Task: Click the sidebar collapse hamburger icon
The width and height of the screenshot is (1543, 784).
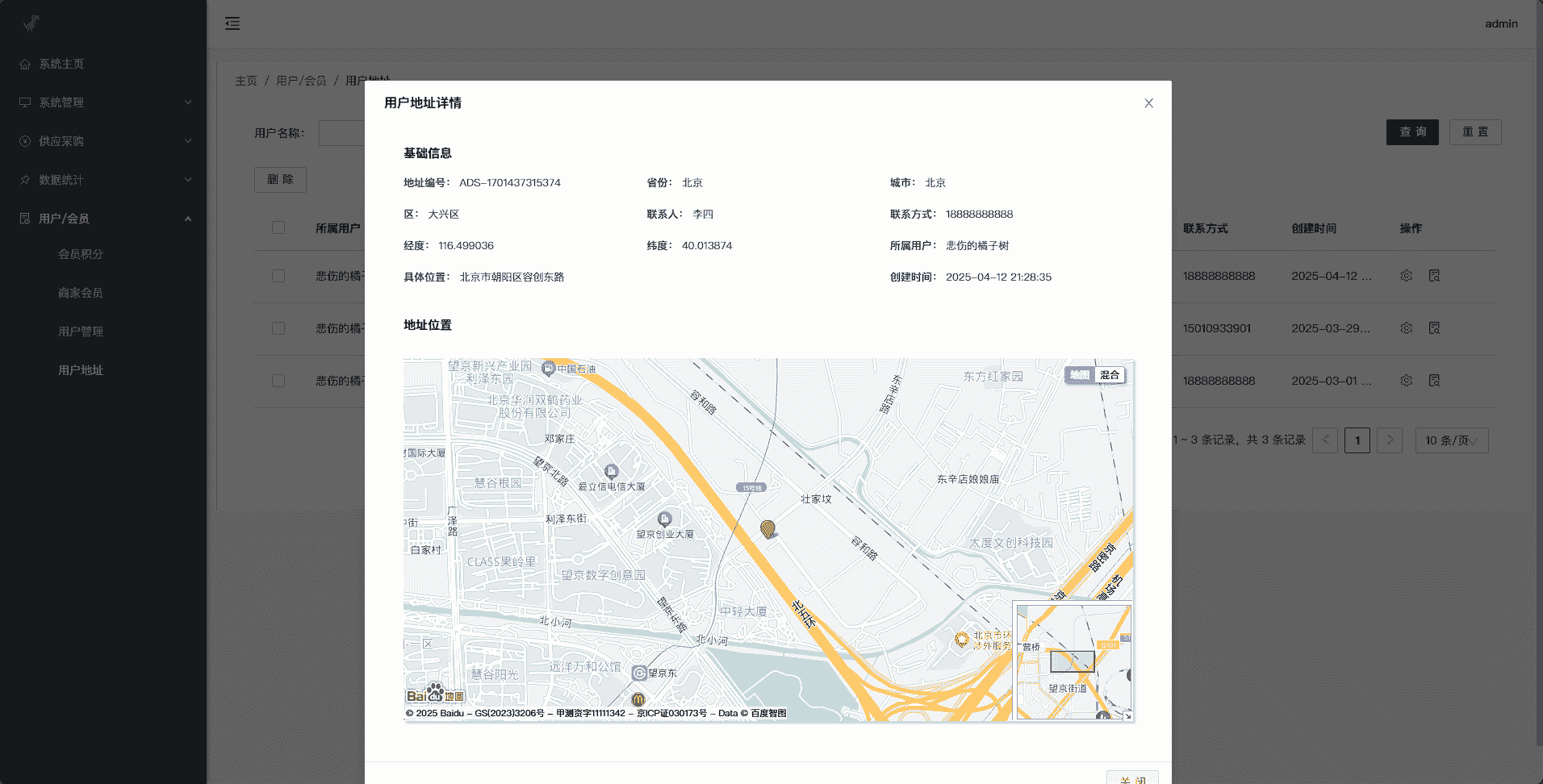Action: point(232,23)
